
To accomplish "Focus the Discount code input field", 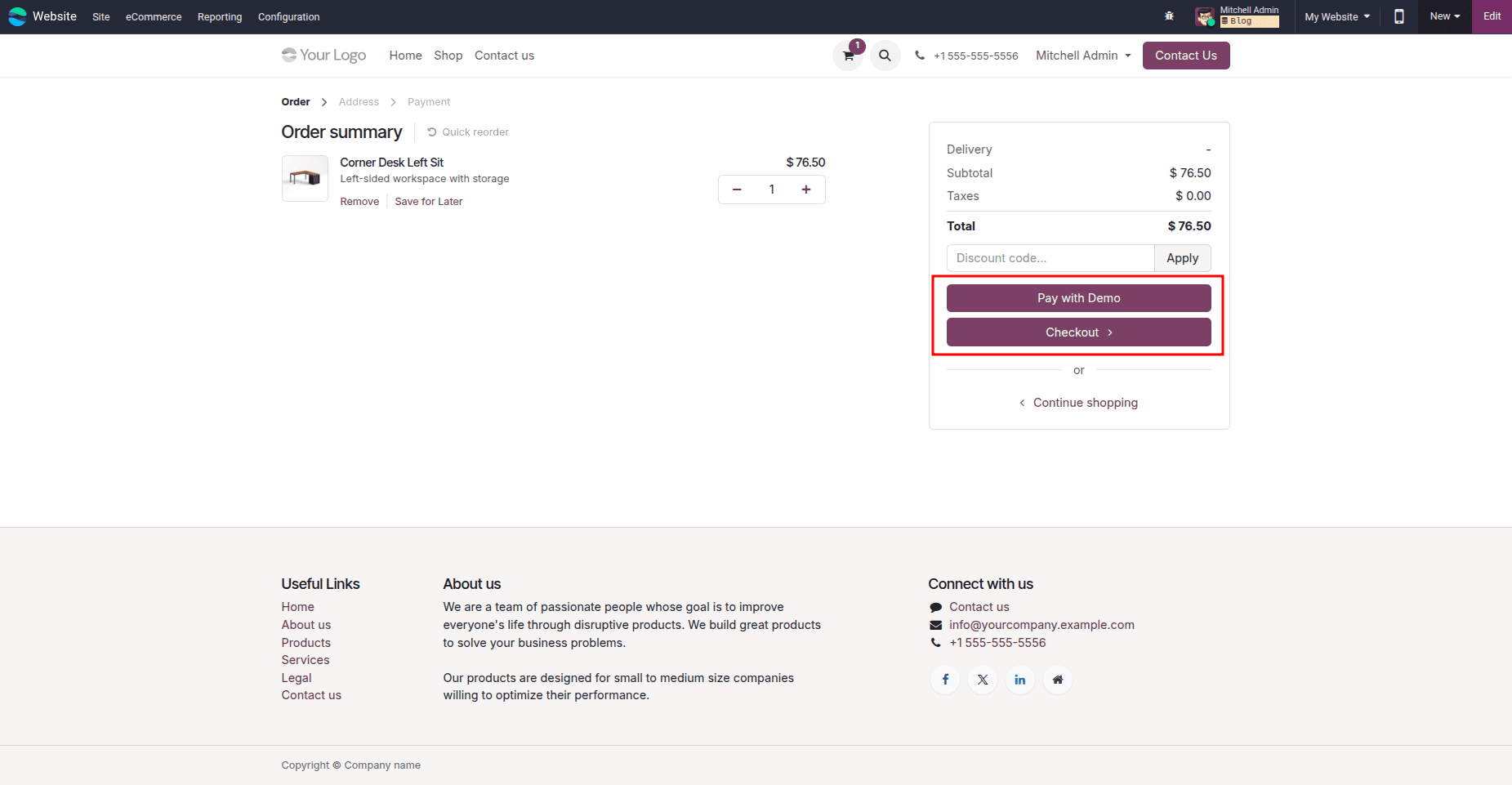I will [x=1050, y=258].
